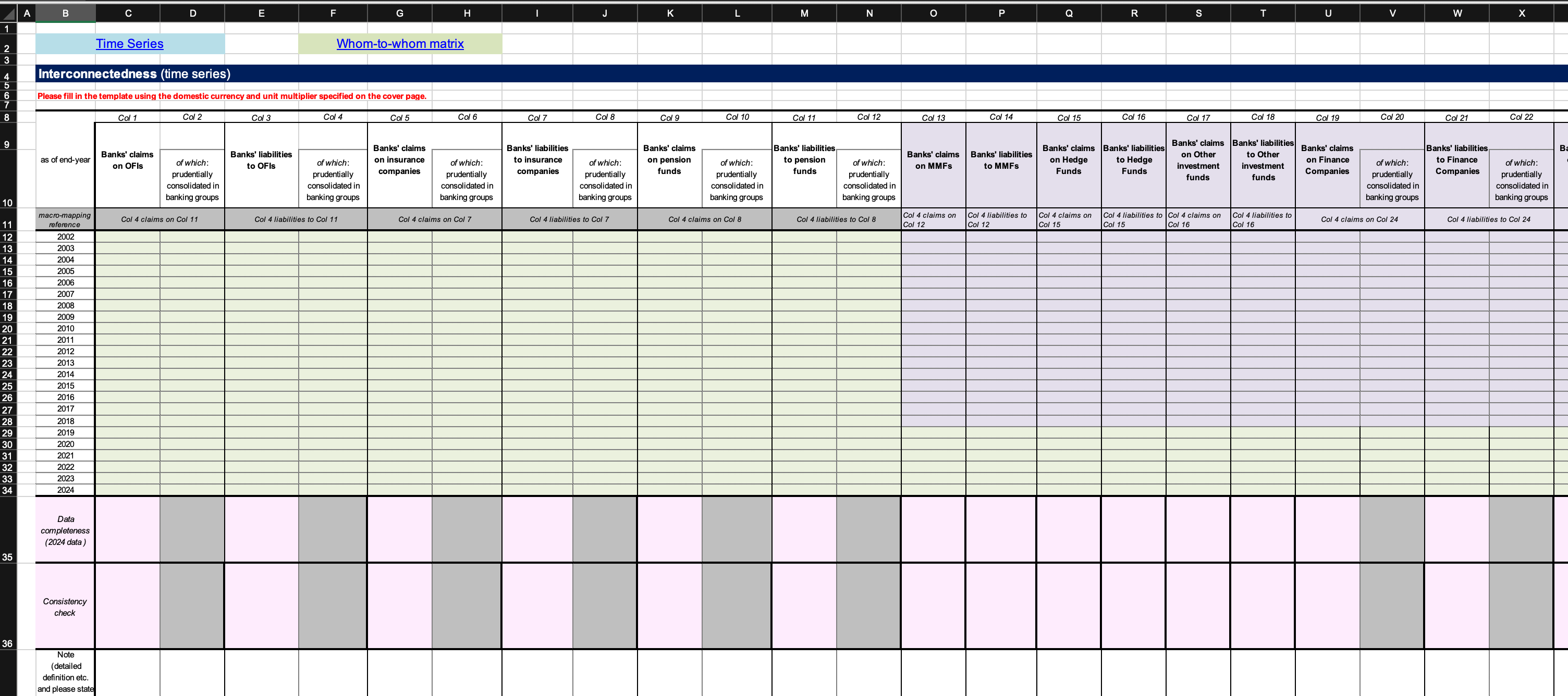1568x696 pixels.
Task: Select column B header
Action: click(x=65, y=13)
